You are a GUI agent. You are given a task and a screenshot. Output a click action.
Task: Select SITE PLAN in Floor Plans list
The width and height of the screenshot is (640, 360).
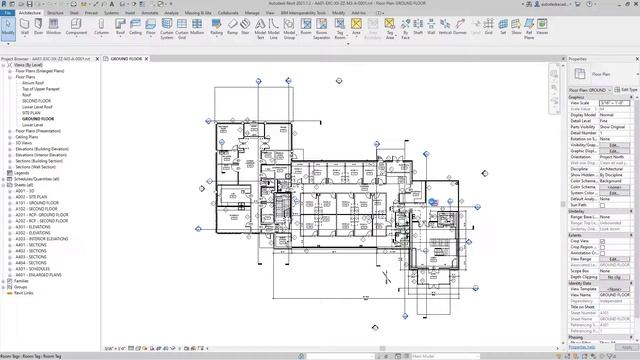pos(31,113)
